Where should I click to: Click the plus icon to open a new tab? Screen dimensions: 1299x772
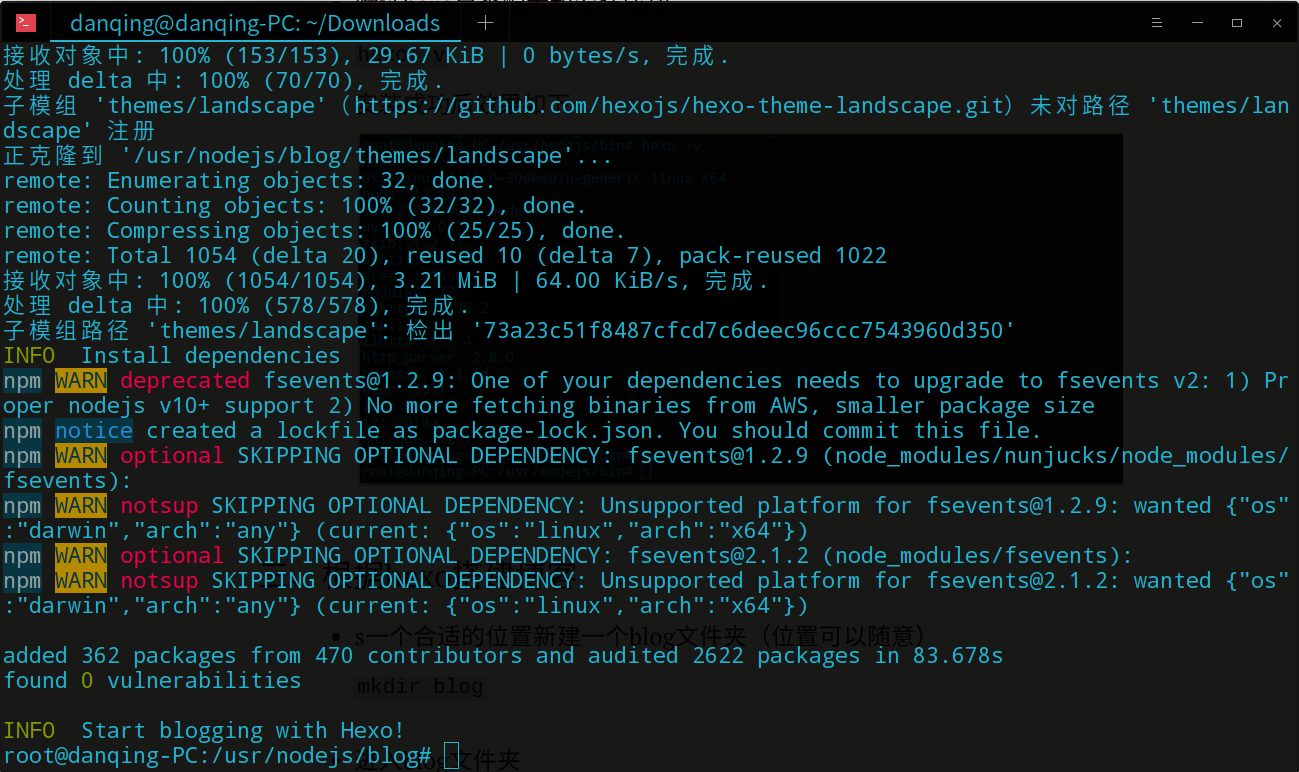486,21
